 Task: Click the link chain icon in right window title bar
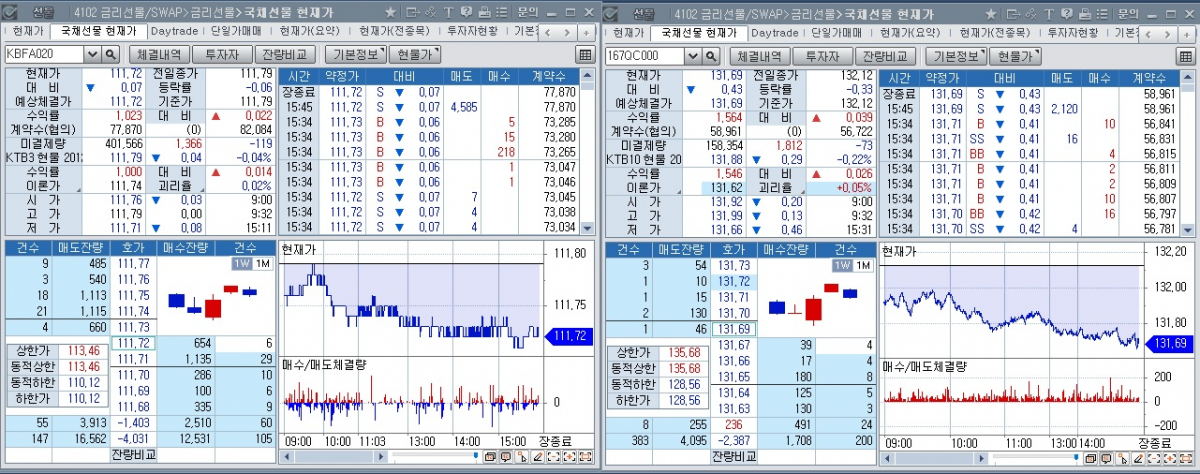[1031, 14]
